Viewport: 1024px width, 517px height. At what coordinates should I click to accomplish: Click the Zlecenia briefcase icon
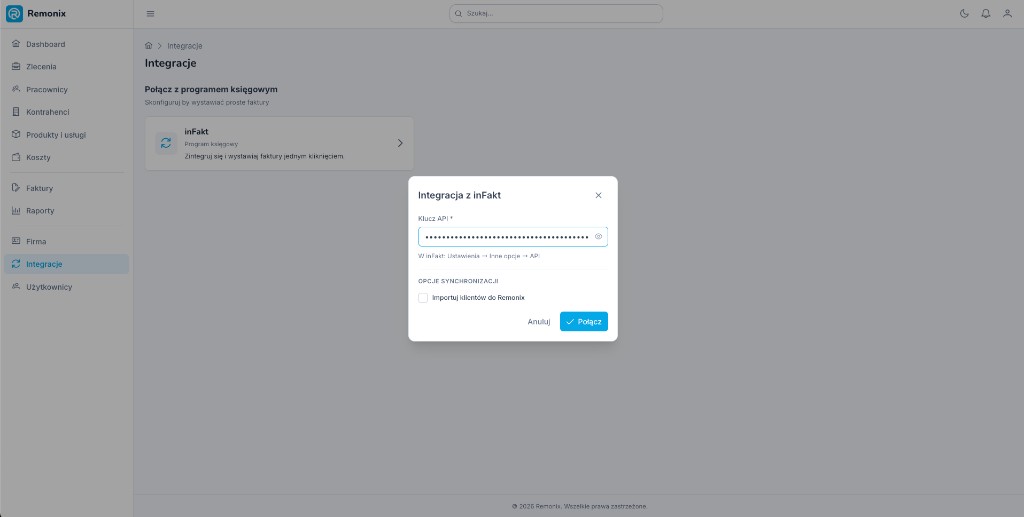16,67
